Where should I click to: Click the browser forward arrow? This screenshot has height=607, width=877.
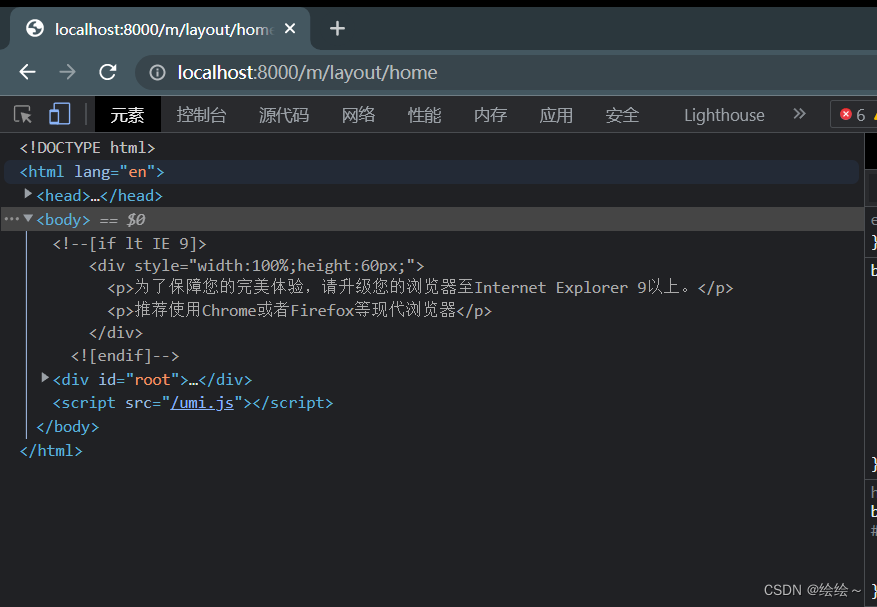coord(67,72)
